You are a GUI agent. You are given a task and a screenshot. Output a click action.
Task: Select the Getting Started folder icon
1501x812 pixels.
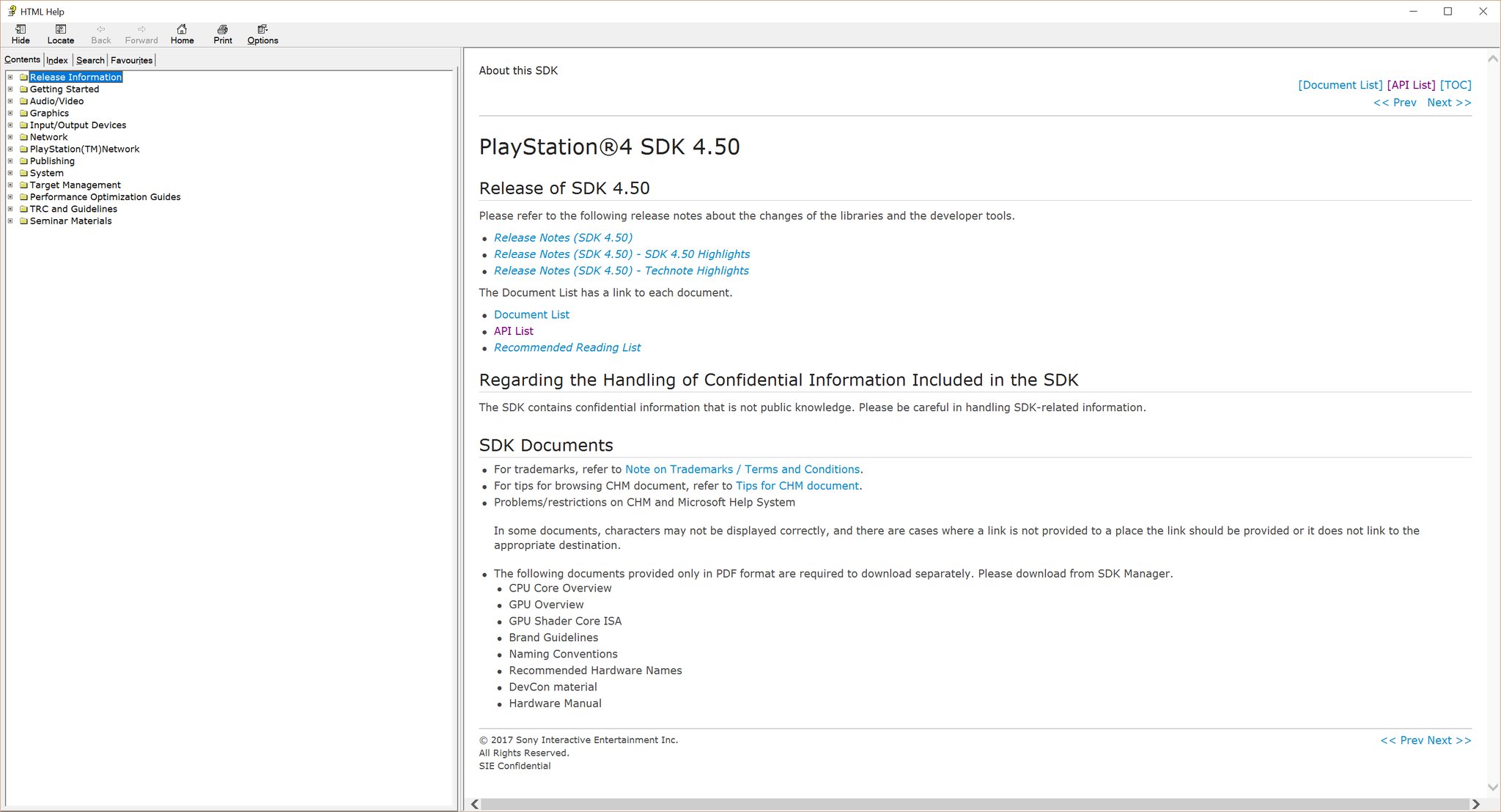coord(23,89)
